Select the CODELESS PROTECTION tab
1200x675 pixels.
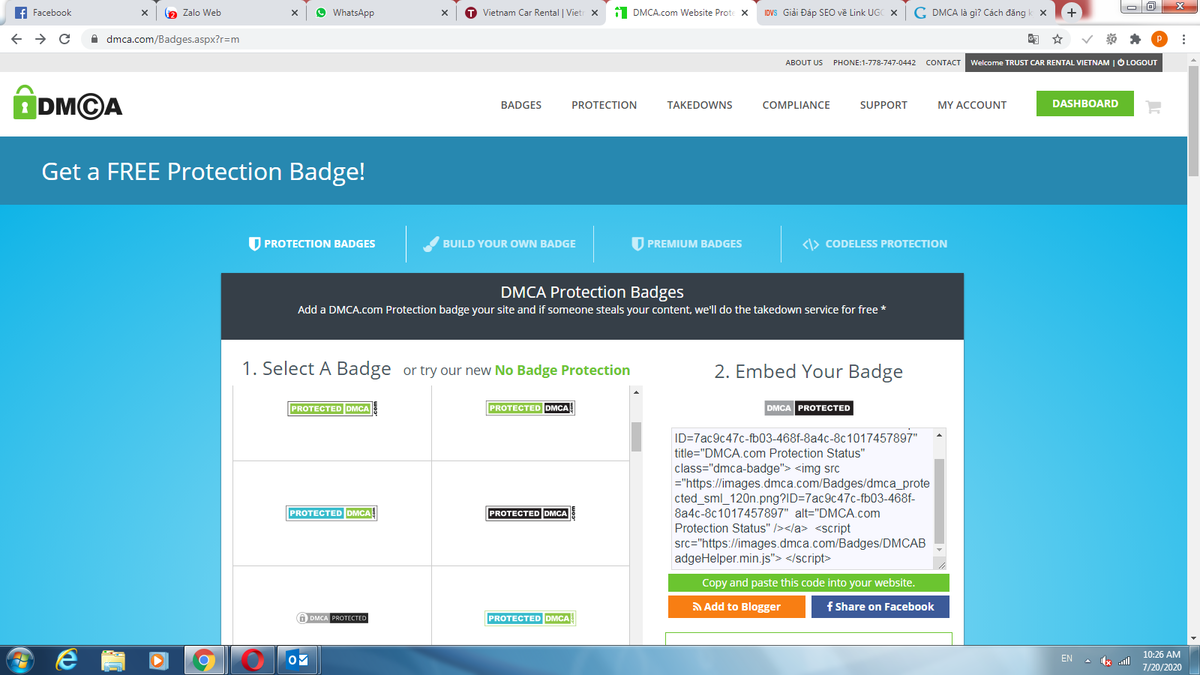(875, 243)
